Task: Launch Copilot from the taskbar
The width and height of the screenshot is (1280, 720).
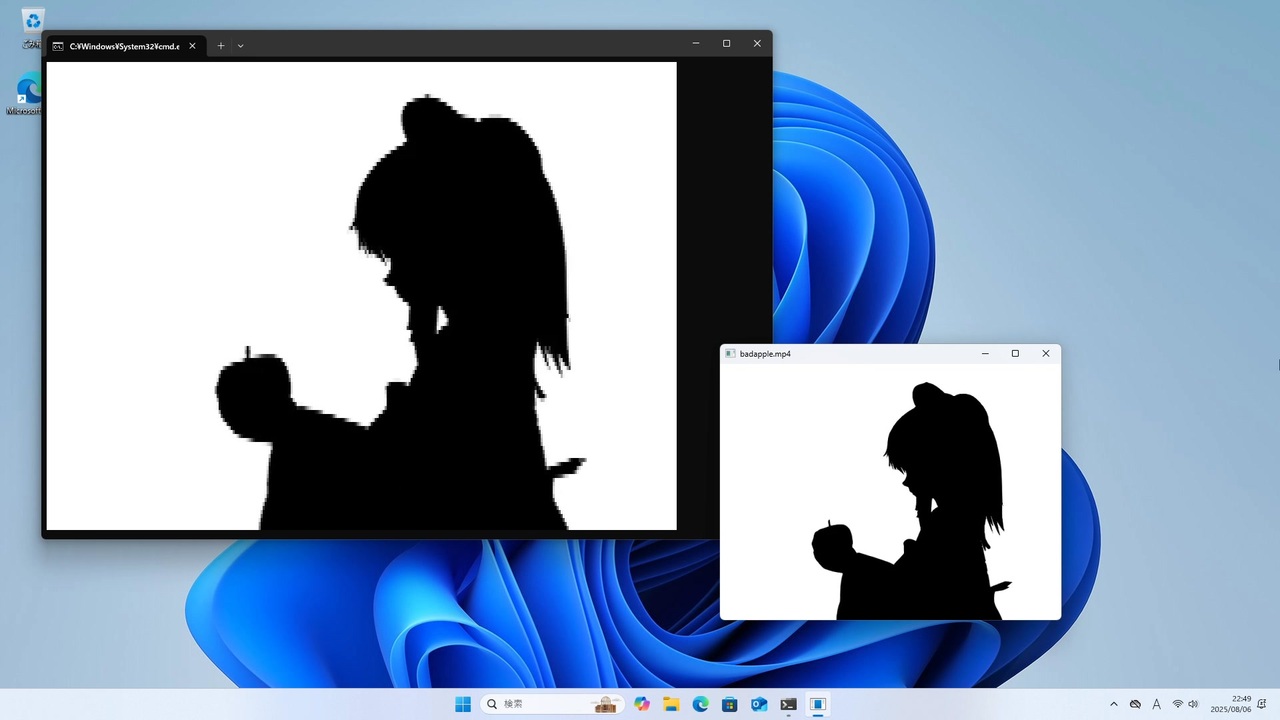Action: (x=642, y=704)
